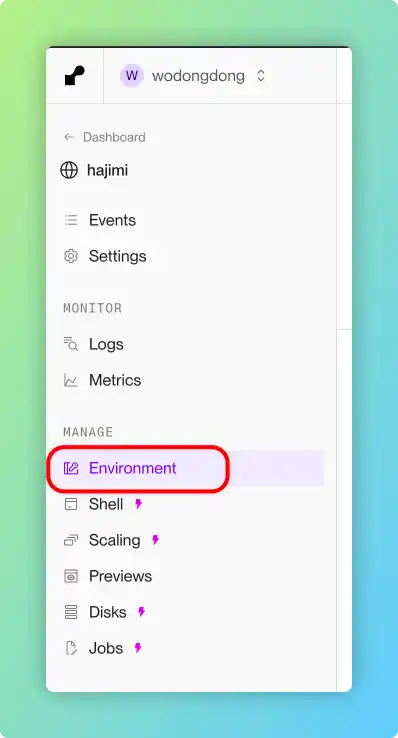This screenshot has height=738, width=398.
Task: Click the Settings gear icon
Action: click(x=71, y=256)
